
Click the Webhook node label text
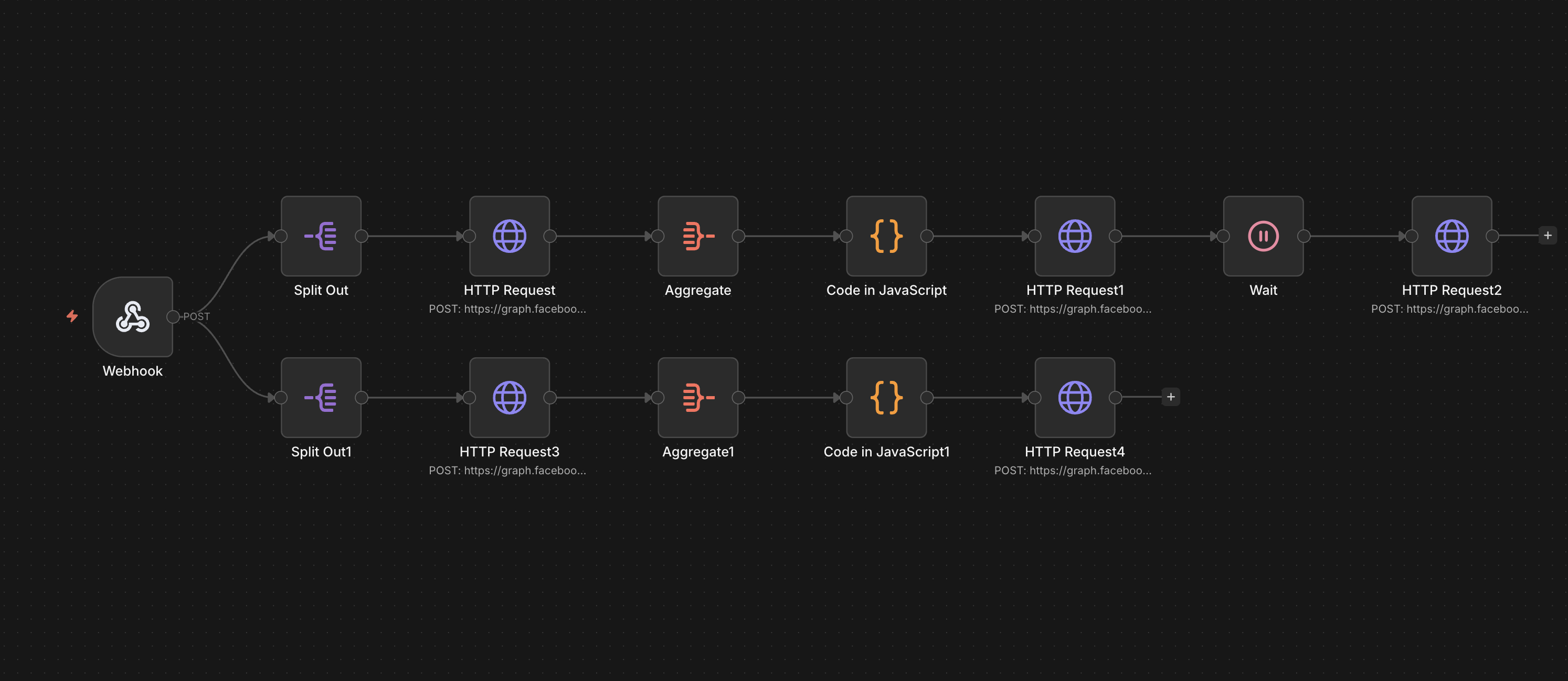click(133, 370)
